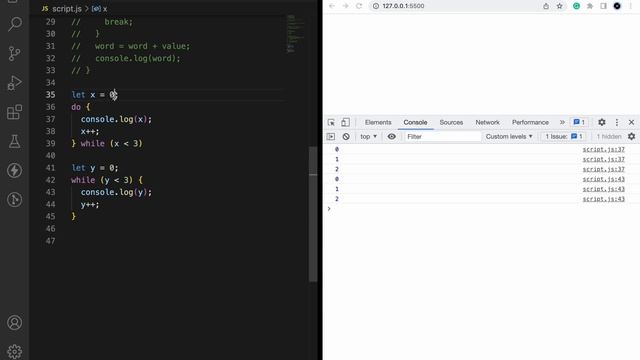Image resolution: width=640 pixels, height=360 pixels.
Task: Open script.js:37 link for first 0 output
Action: [603, 149]
